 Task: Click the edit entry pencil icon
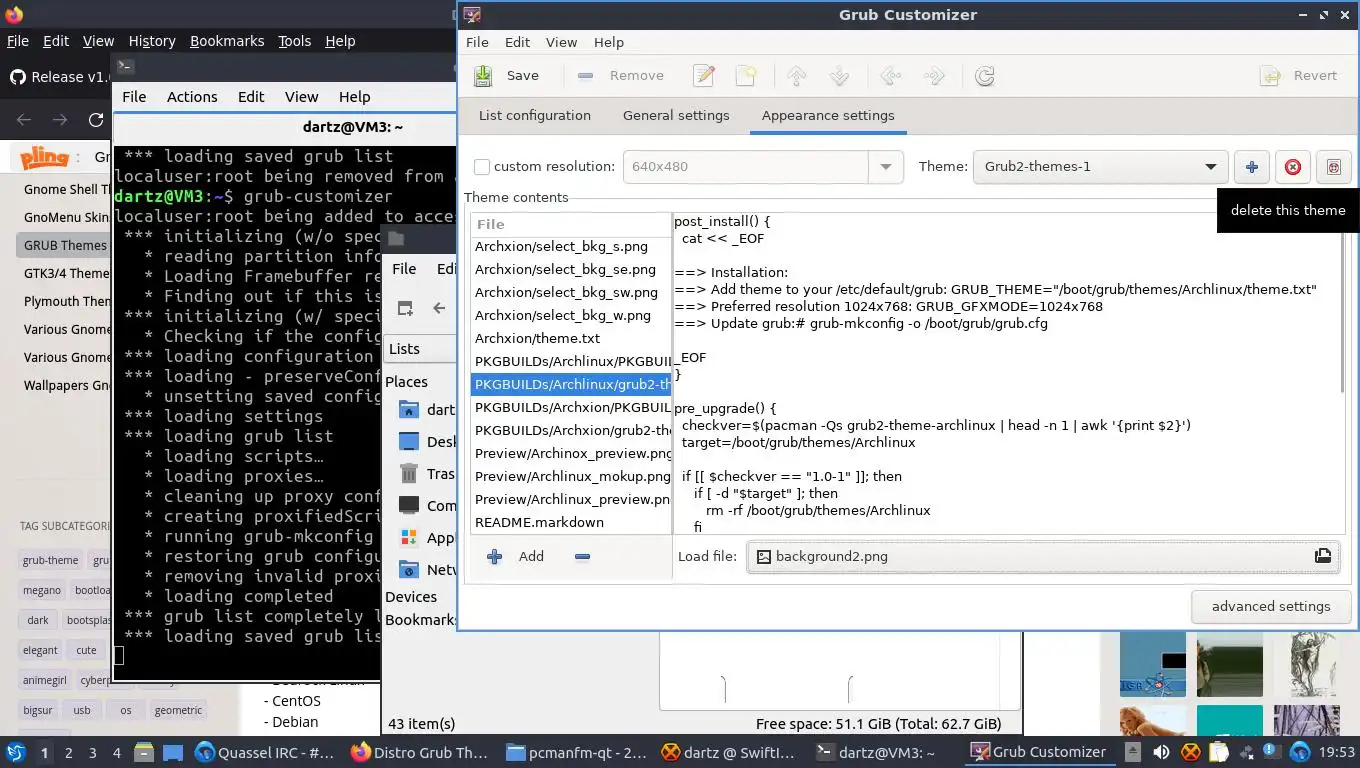point(704,76)
